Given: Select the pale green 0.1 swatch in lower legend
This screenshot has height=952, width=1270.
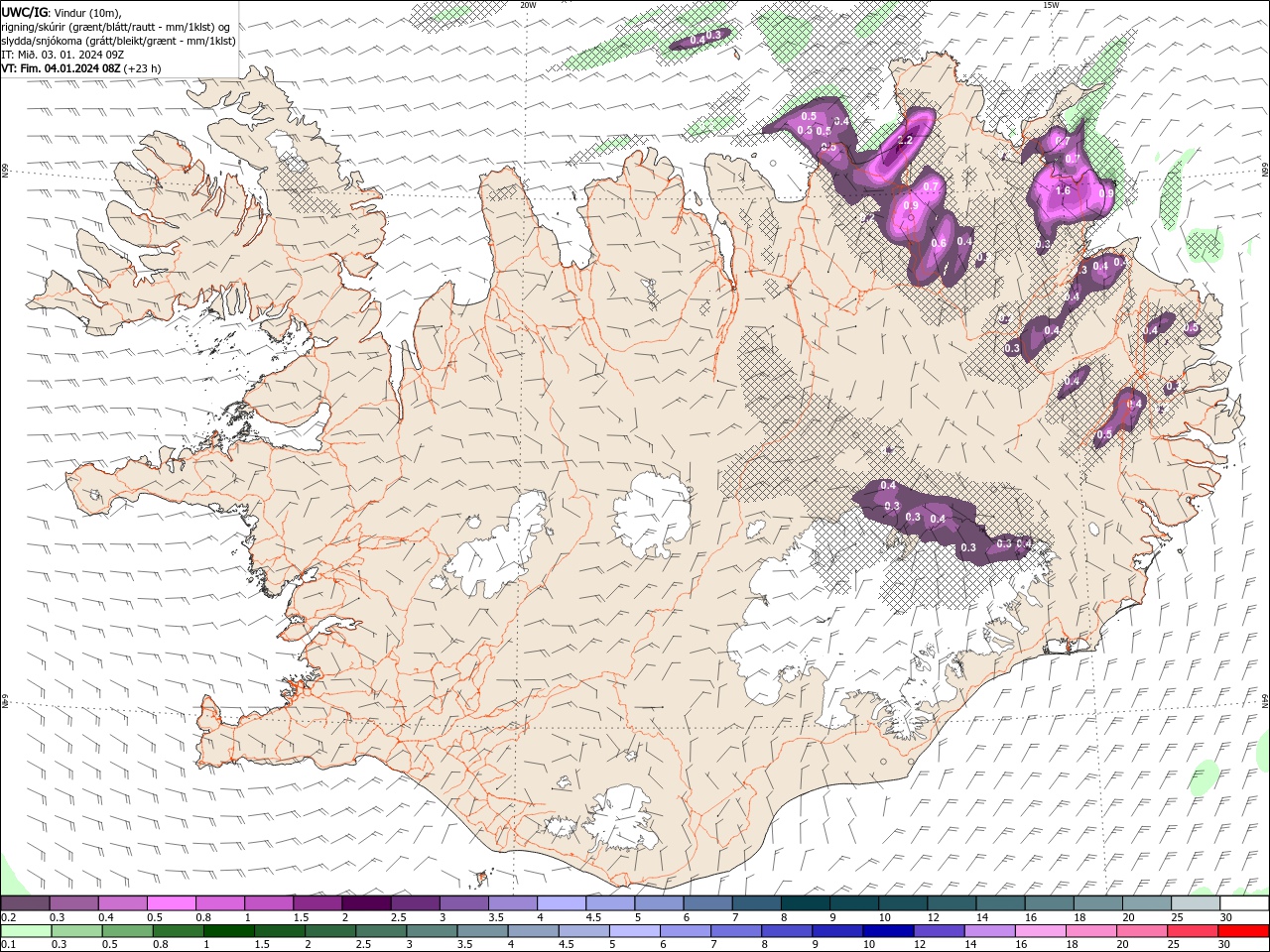Looking at the screenshot, I should pyautogui.click(x=26, y=931).
